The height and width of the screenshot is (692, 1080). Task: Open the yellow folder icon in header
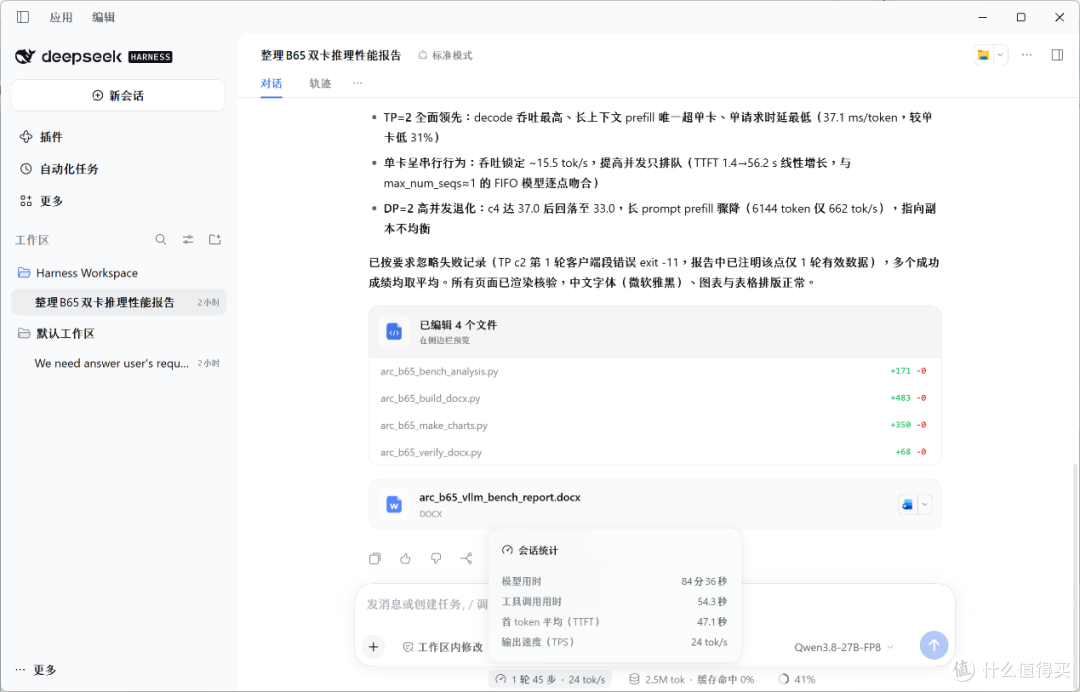pos(984,55)
